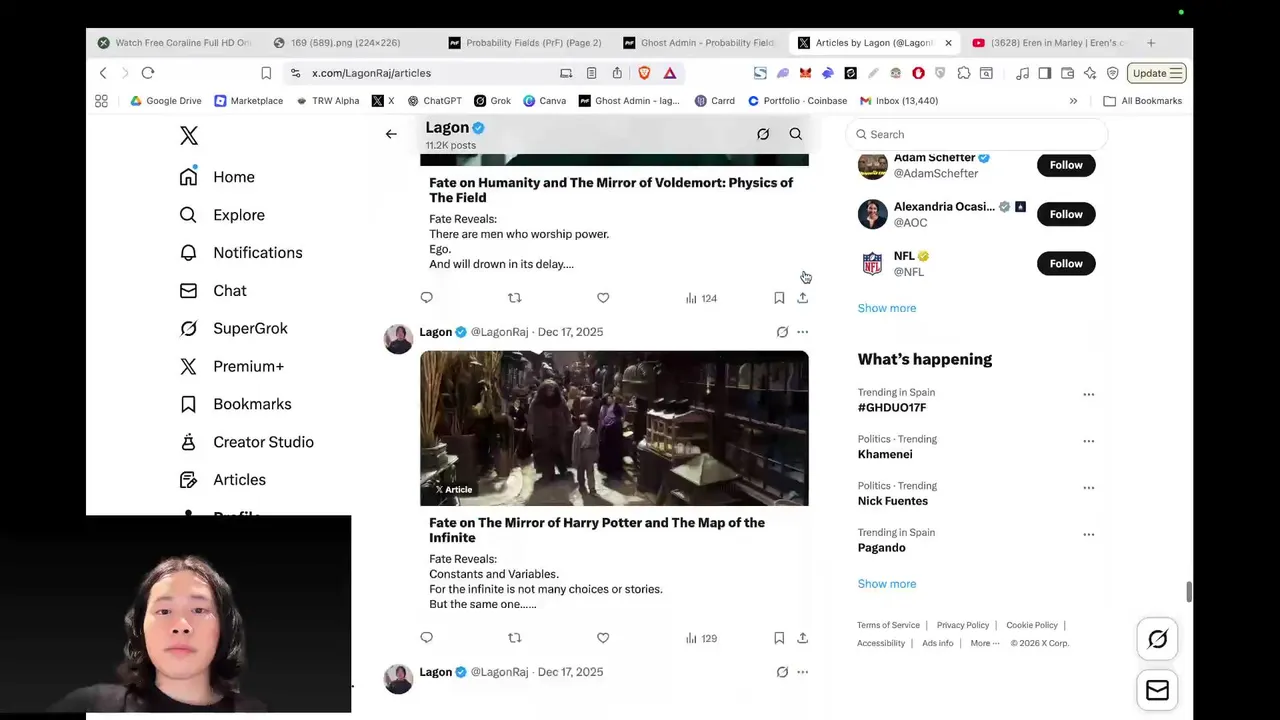1280x720 pixels.
Task: Open Creator Studio in the sidebar
Action: (x=246, y=442)
